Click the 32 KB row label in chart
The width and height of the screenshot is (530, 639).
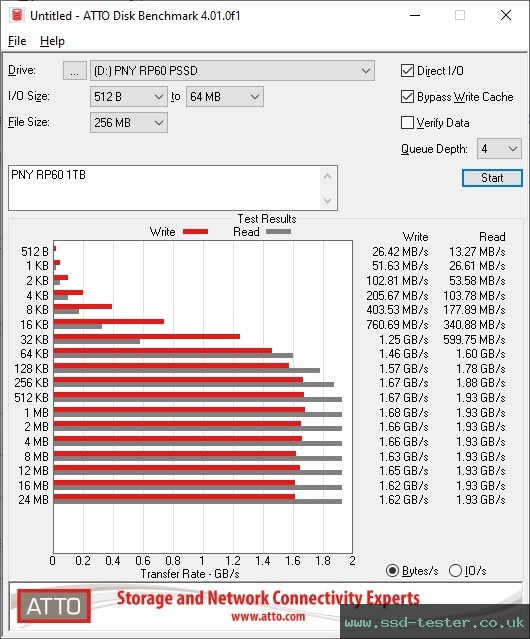34,339
